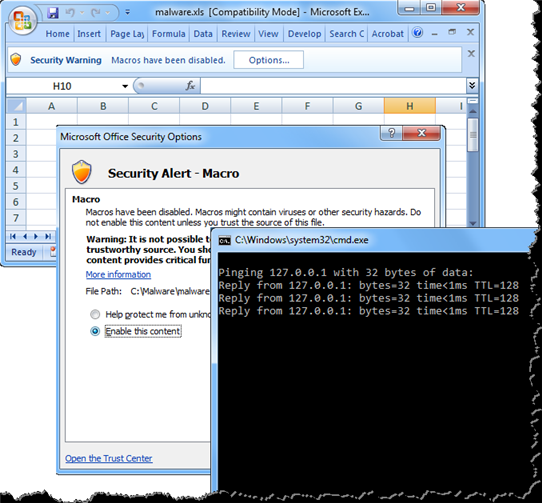Click the Insert Function fx icon
Image resolution: width=542 pixels, height=503 pixels.
190,85
